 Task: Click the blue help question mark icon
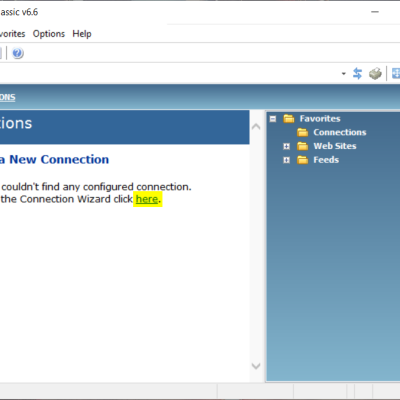click(18, 53)
